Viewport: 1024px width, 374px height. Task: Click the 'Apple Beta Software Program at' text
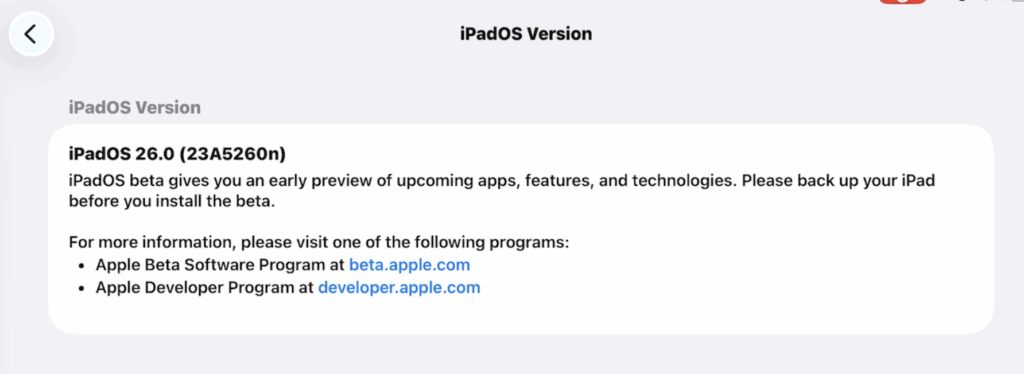pyautogui.click(x=221, y=265)
